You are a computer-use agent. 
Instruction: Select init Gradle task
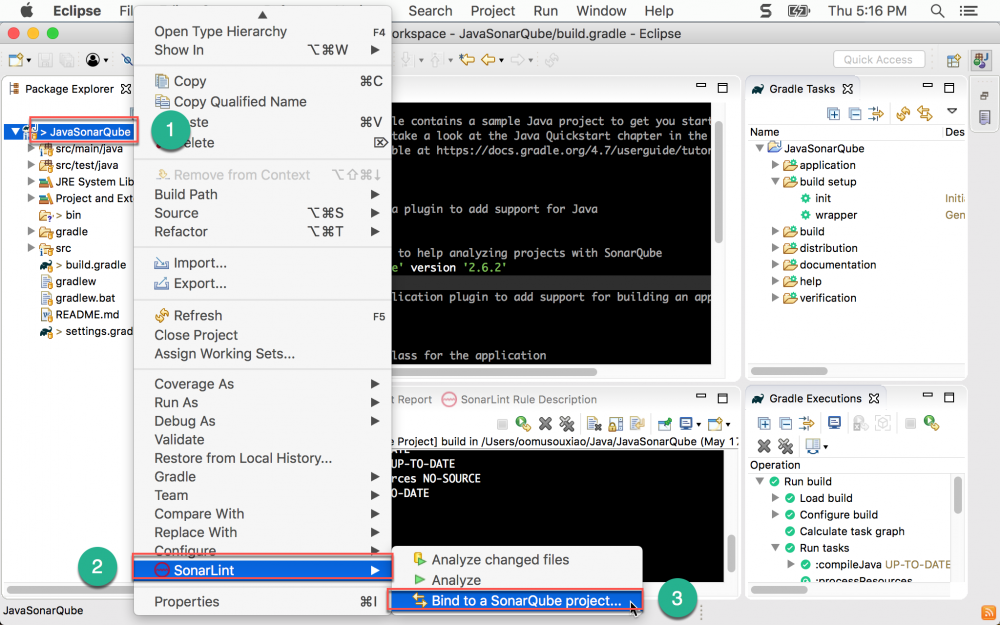[x=823, y=198]
